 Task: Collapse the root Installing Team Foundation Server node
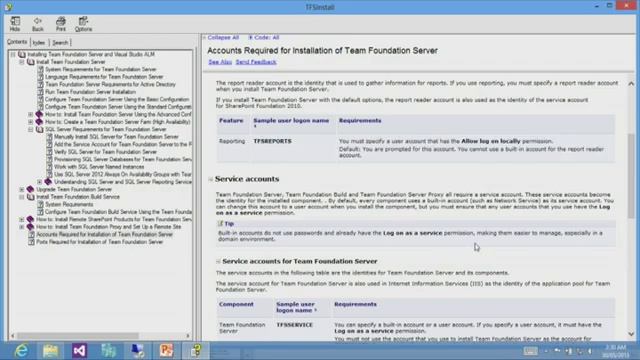(13, 54)
